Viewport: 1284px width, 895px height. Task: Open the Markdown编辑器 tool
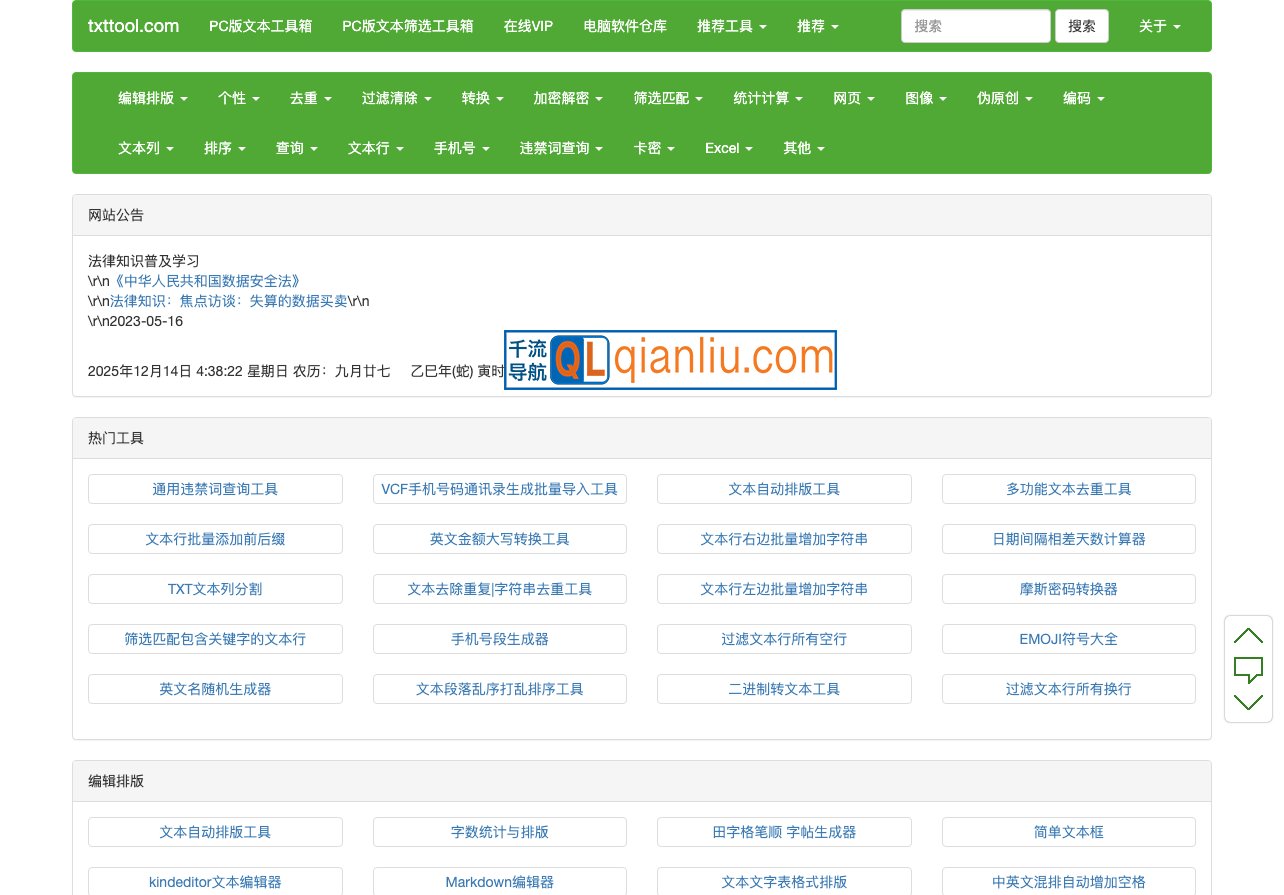[x=499, y=882]
